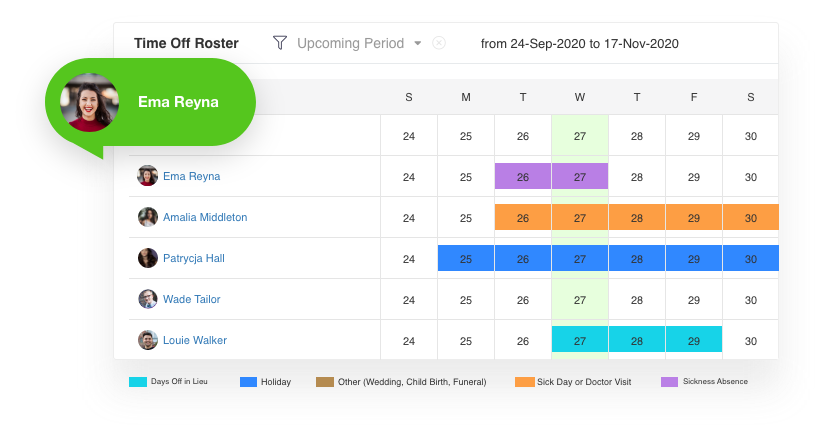Select the Upcoming Period filter field

coord(350,43)
